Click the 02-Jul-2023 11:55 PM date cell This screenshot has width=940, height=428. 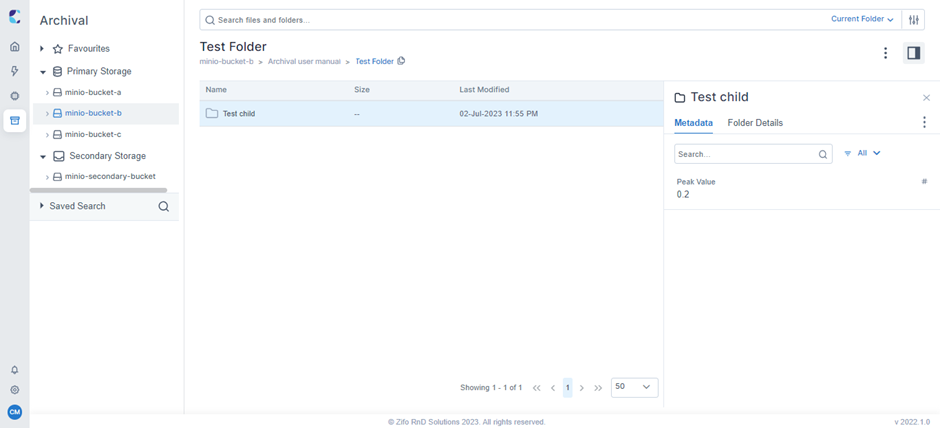click(498, 113)
